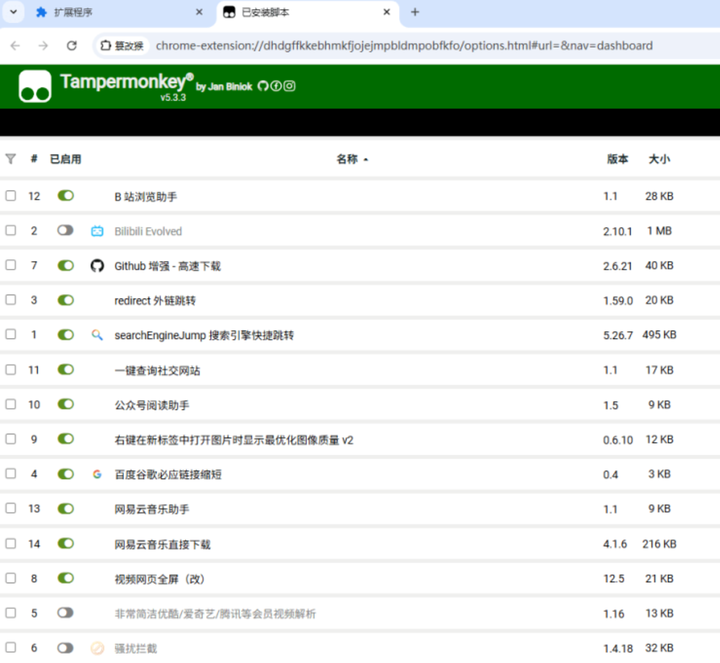Click the searchEngineJump magnifier icon

click(x=97, y=335)
